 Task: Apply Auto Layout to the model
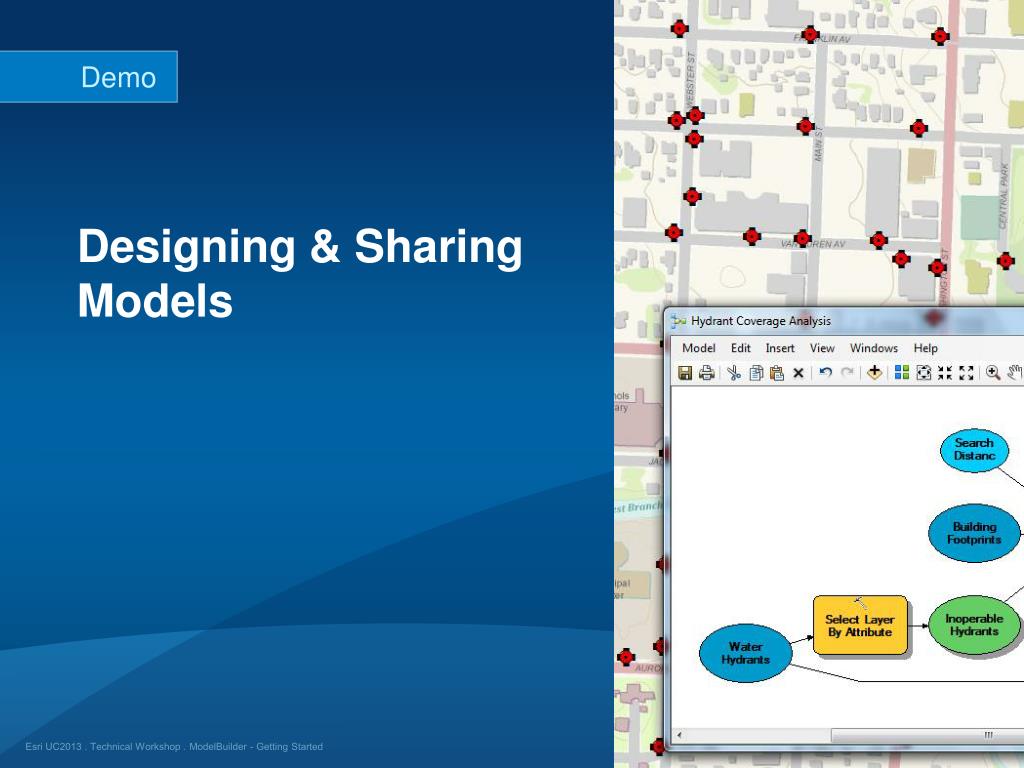pyautogui.click(x=902, y=372)
